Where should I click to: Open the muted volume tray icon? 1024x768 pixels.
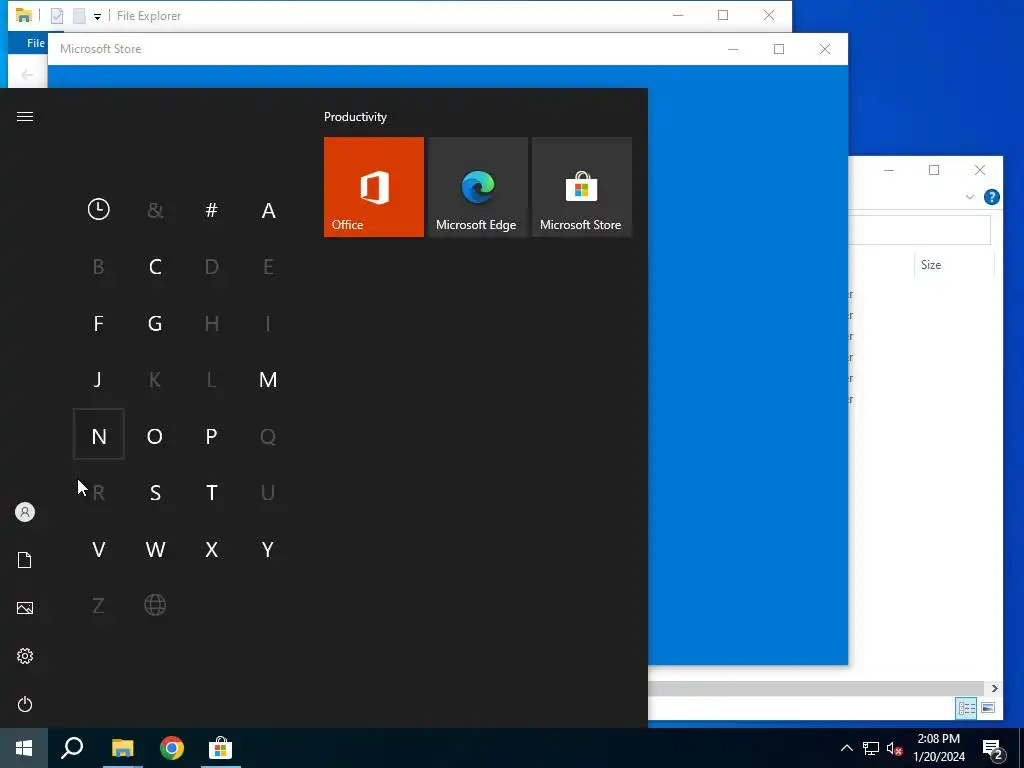(x=894, y=748)
